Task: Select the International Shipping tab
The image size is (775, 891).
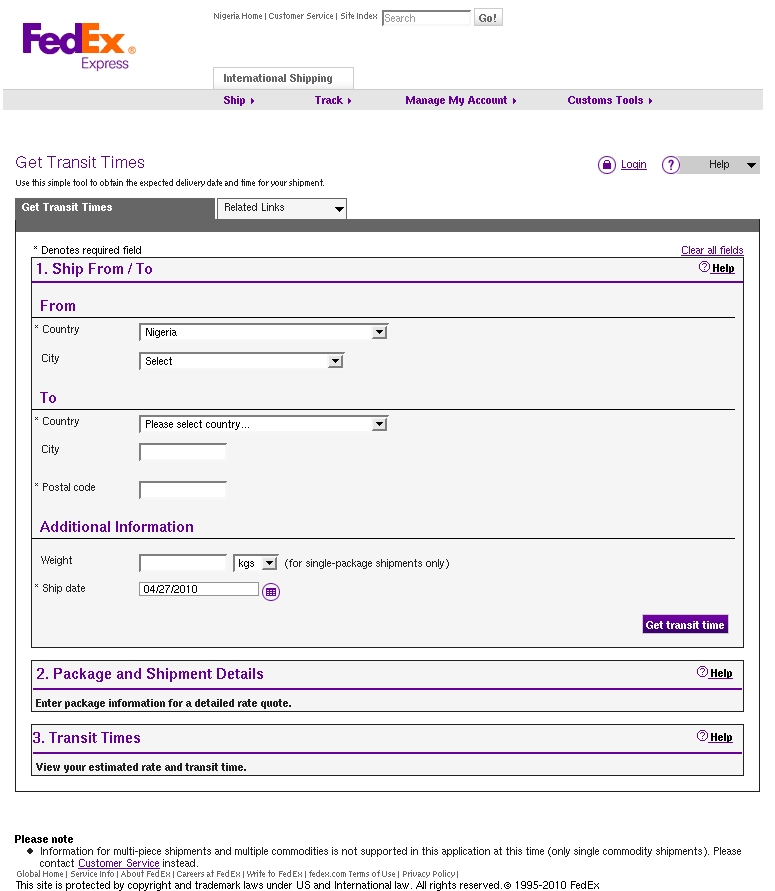Action: tap(284, 78)
